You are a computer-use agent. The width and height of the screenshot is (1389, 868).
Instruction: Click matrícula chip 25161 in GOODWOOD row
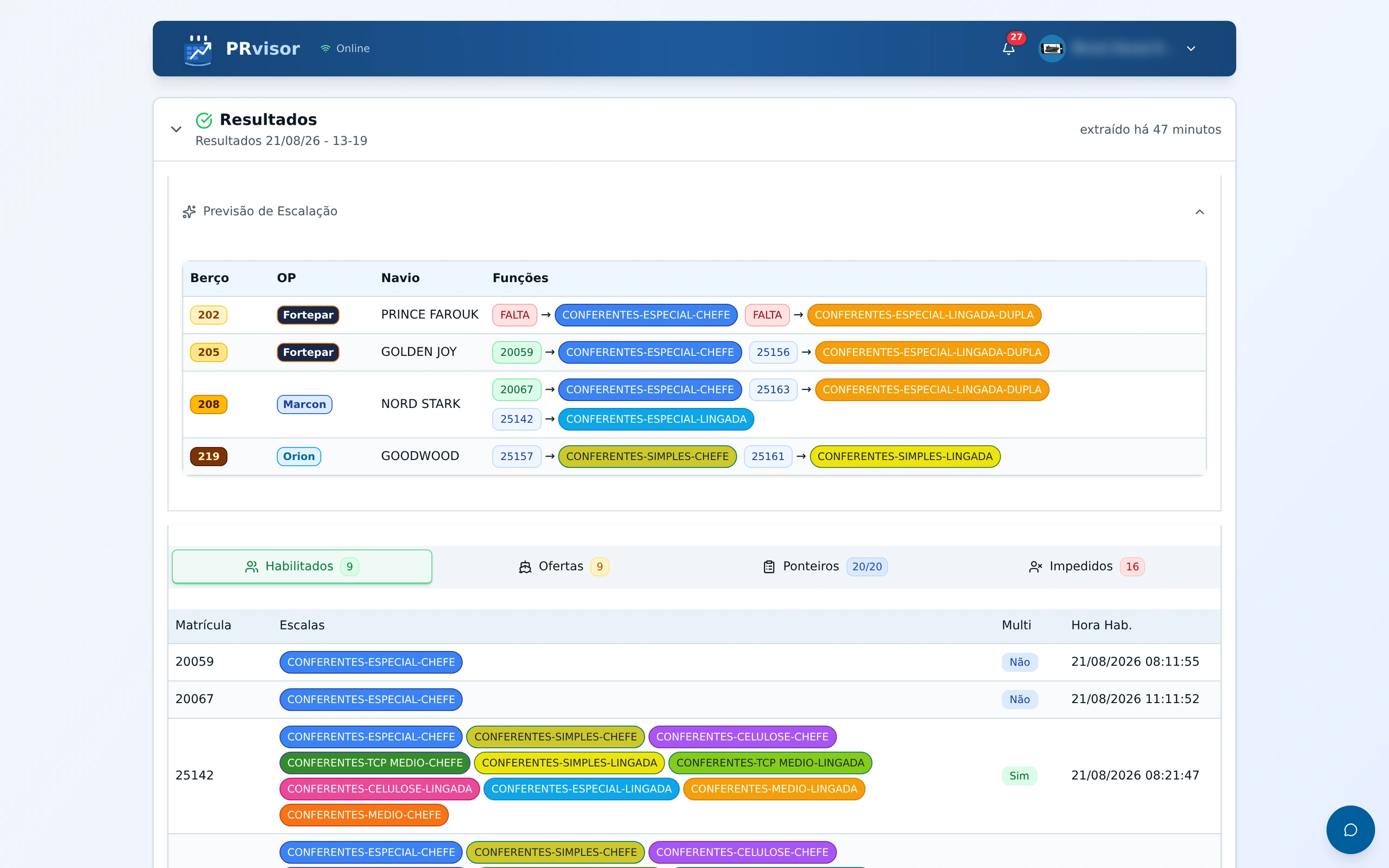(x=767, y=456)
